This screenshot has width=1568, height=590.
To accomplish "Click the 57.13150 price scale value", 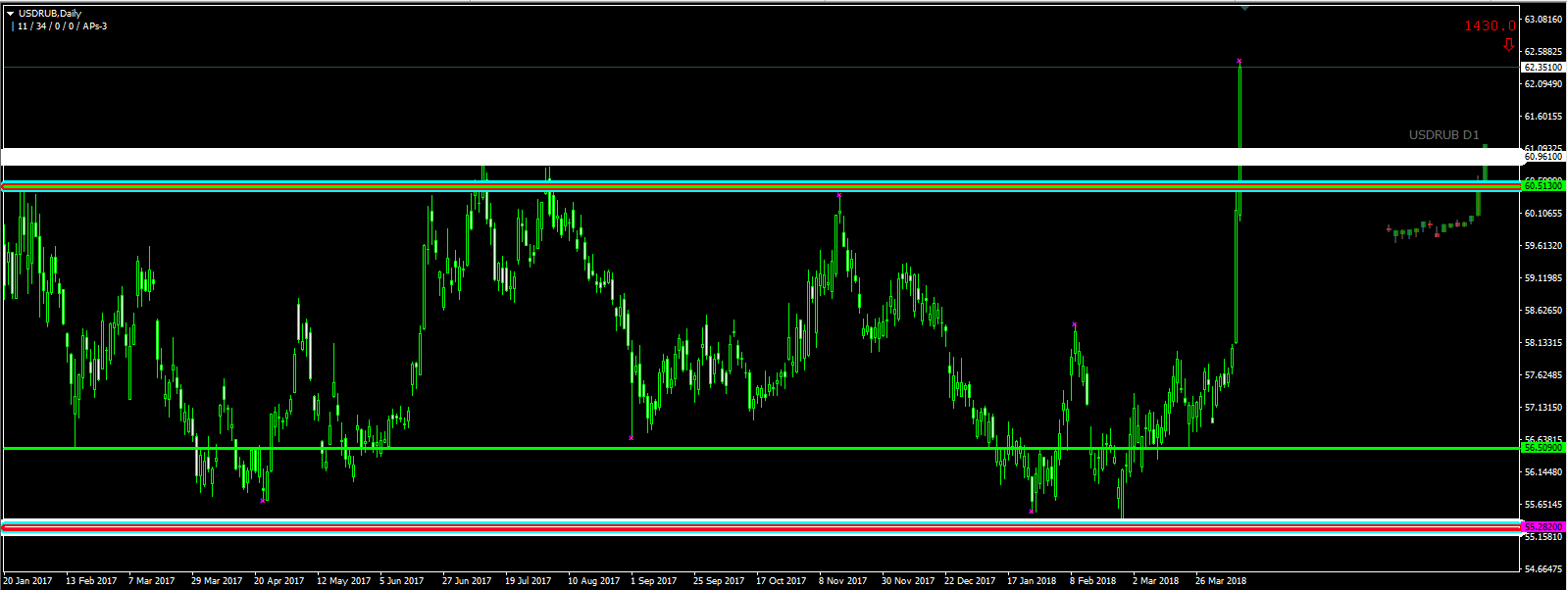I will pos(1543,408).
